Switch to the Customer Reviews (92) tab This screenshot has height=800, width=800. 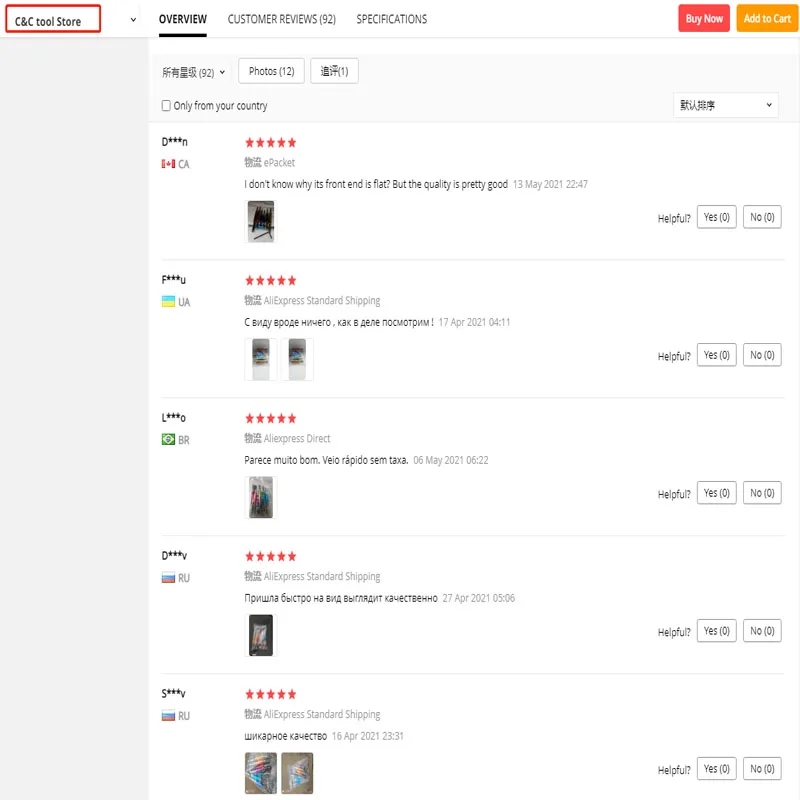281,19
